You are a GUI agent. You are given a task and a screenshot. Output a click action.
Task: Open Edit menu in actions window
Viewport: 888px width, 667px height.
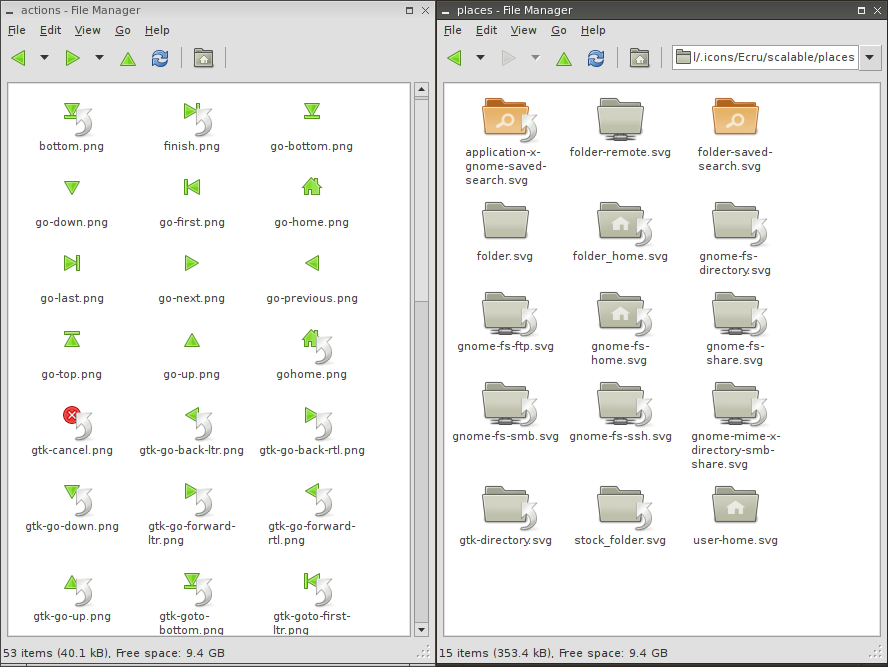(x=50, y=31)
